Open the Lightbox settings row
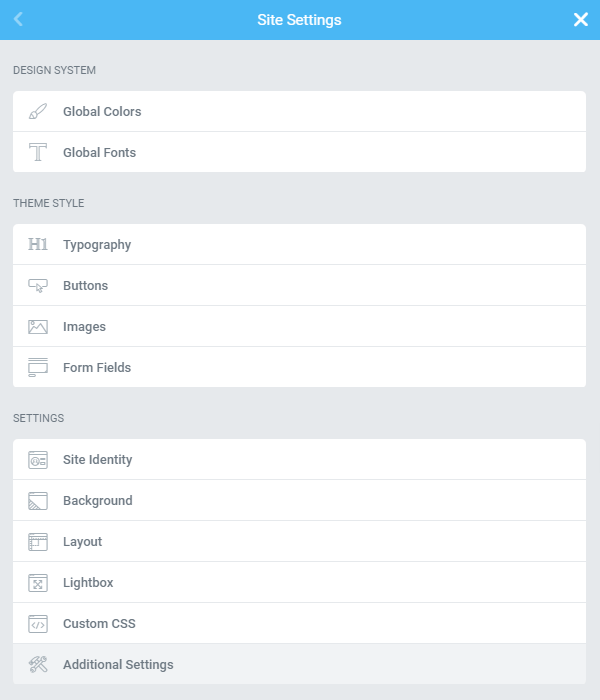Screen dimensions: 600x700 (300, 583)
